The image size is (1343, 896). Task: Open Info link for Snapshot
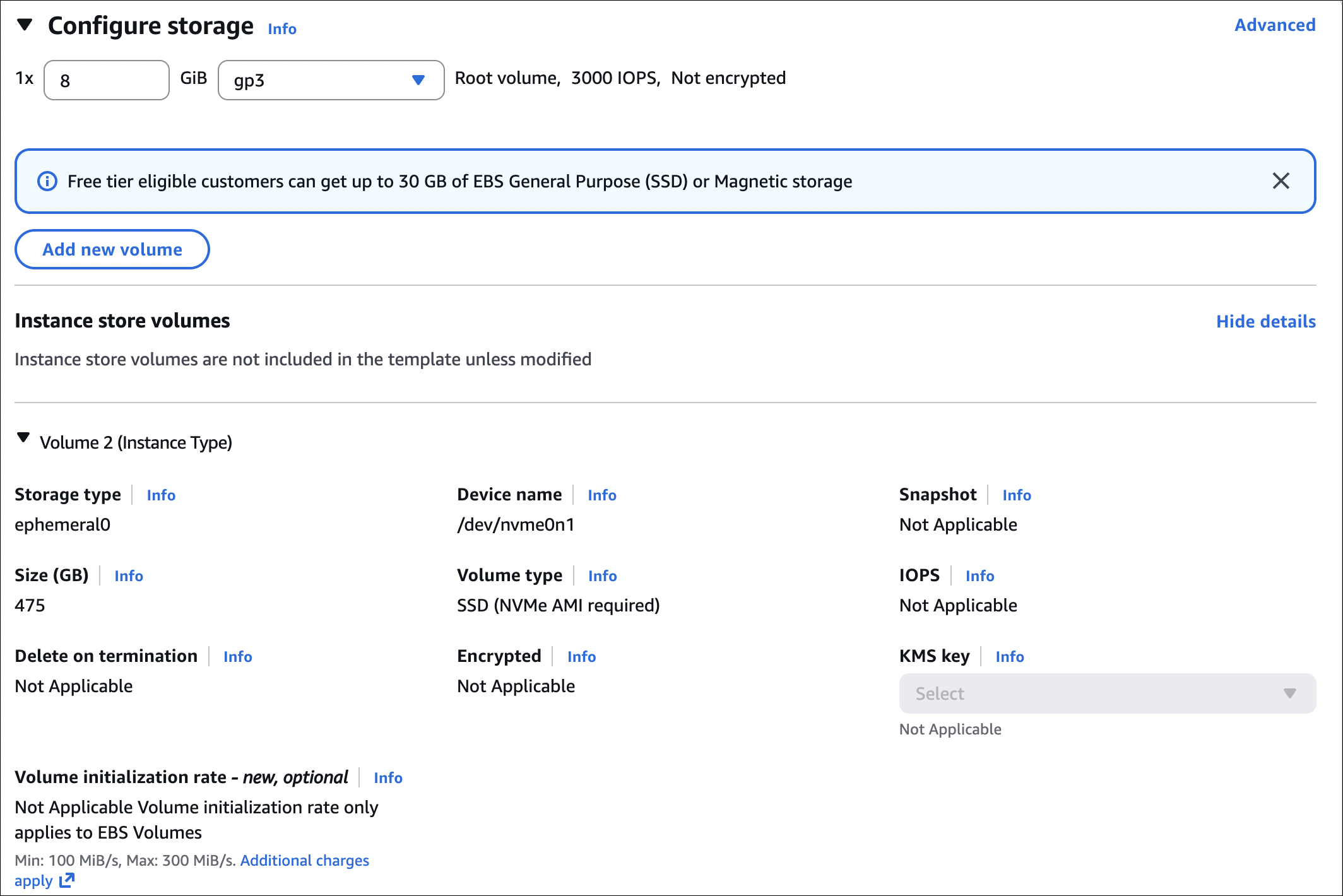pyautogui.click(x=1016, y=495)
